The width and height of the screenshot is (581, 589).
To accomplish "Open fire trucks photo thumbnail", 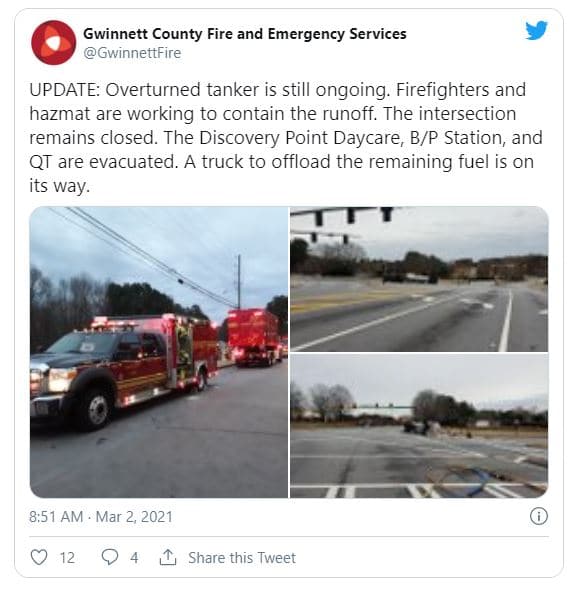I will [x=159, y=352].
